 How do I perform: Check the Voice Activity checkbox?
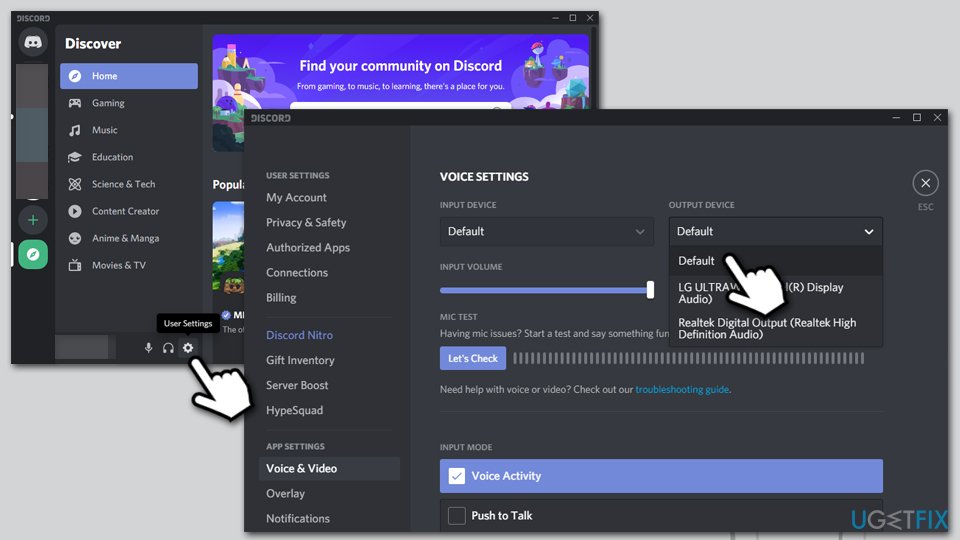pos(457,476)
